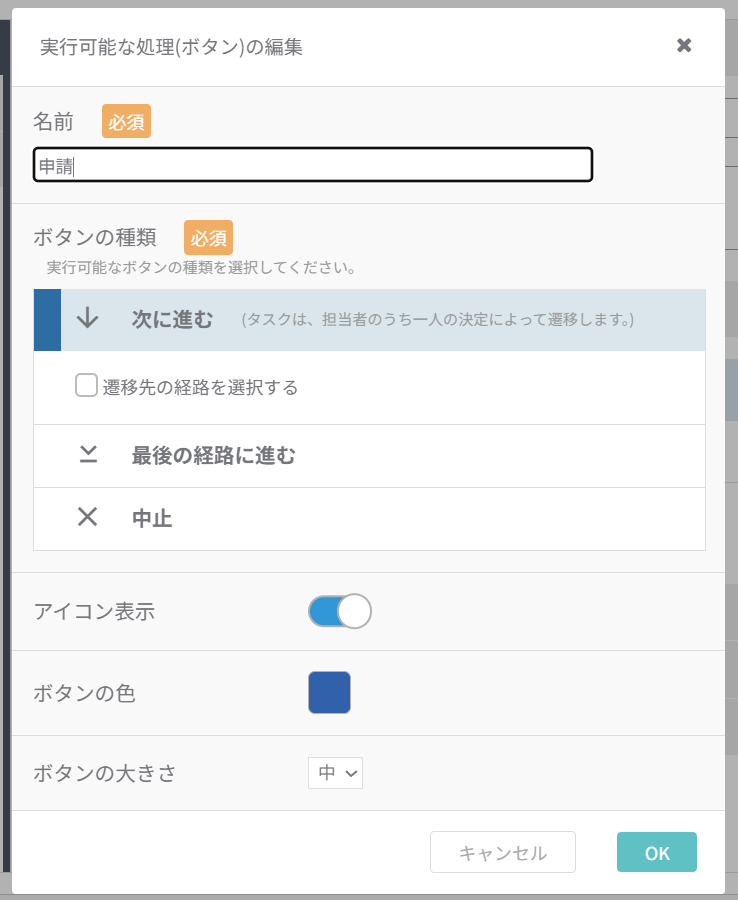Screen dimensions: 738x900
Task: Enable the 遷移先の経路を選択する checkbox
Action: (x=86, y=385)
